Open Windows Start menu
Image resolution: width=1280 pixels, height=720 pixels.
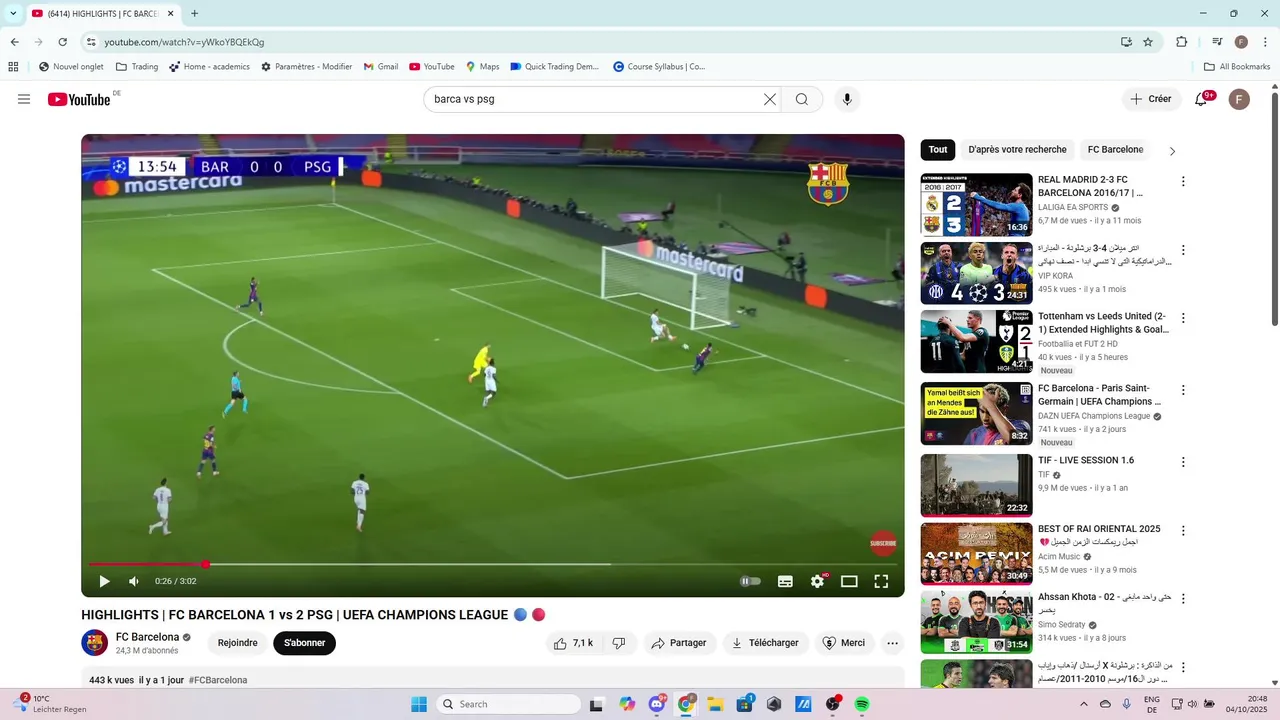click(419, 704)
